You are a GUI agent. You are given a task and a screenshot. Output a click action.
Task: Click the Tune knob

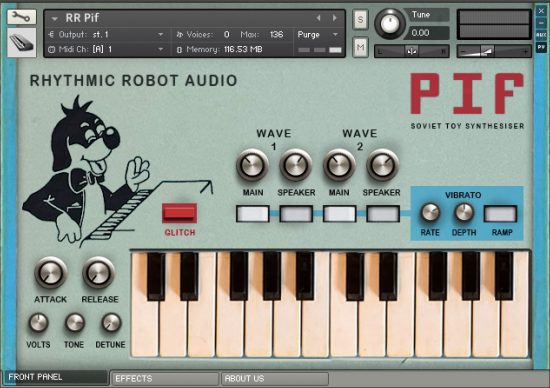(389, 24)
